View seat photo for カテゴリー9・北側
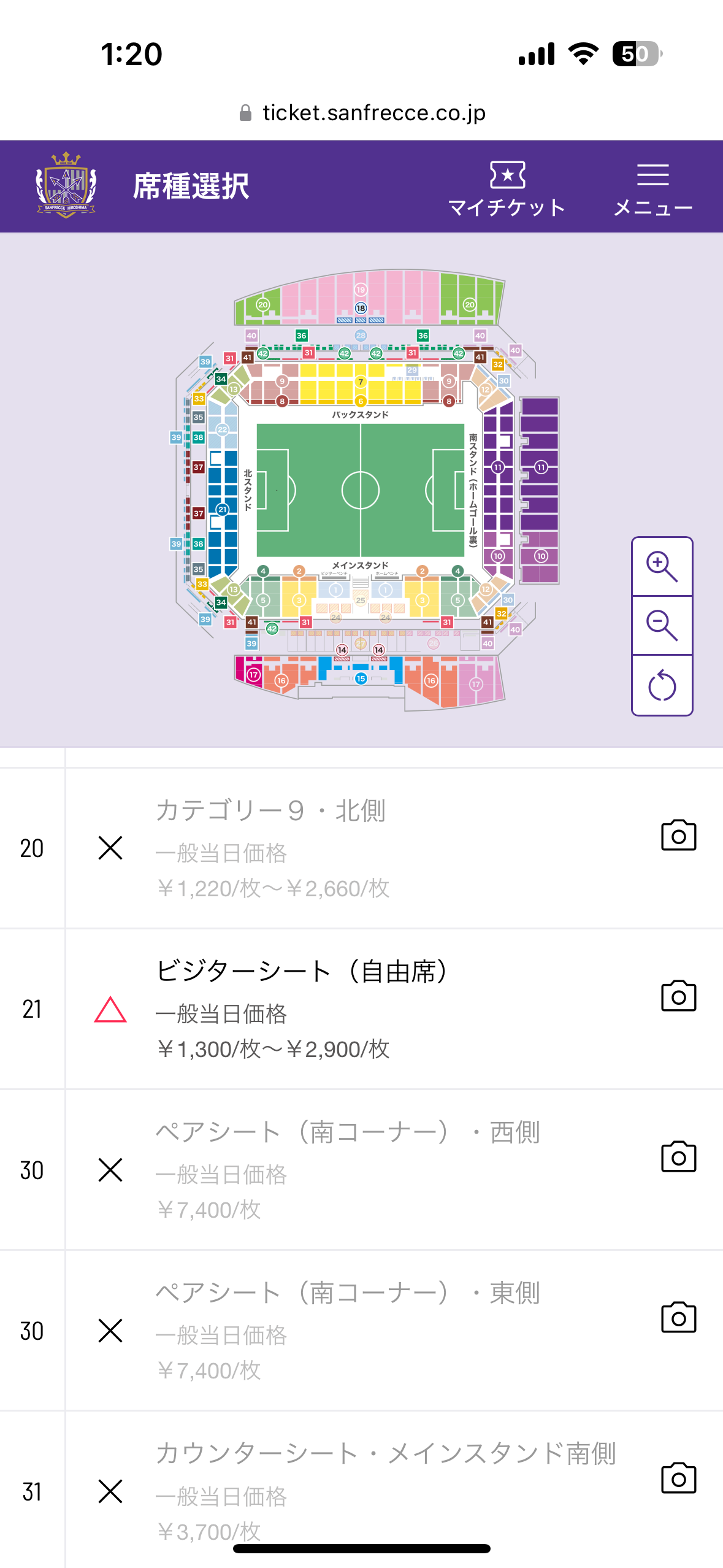Viewport: 723px width, 1568px height. tap(678, 835)
